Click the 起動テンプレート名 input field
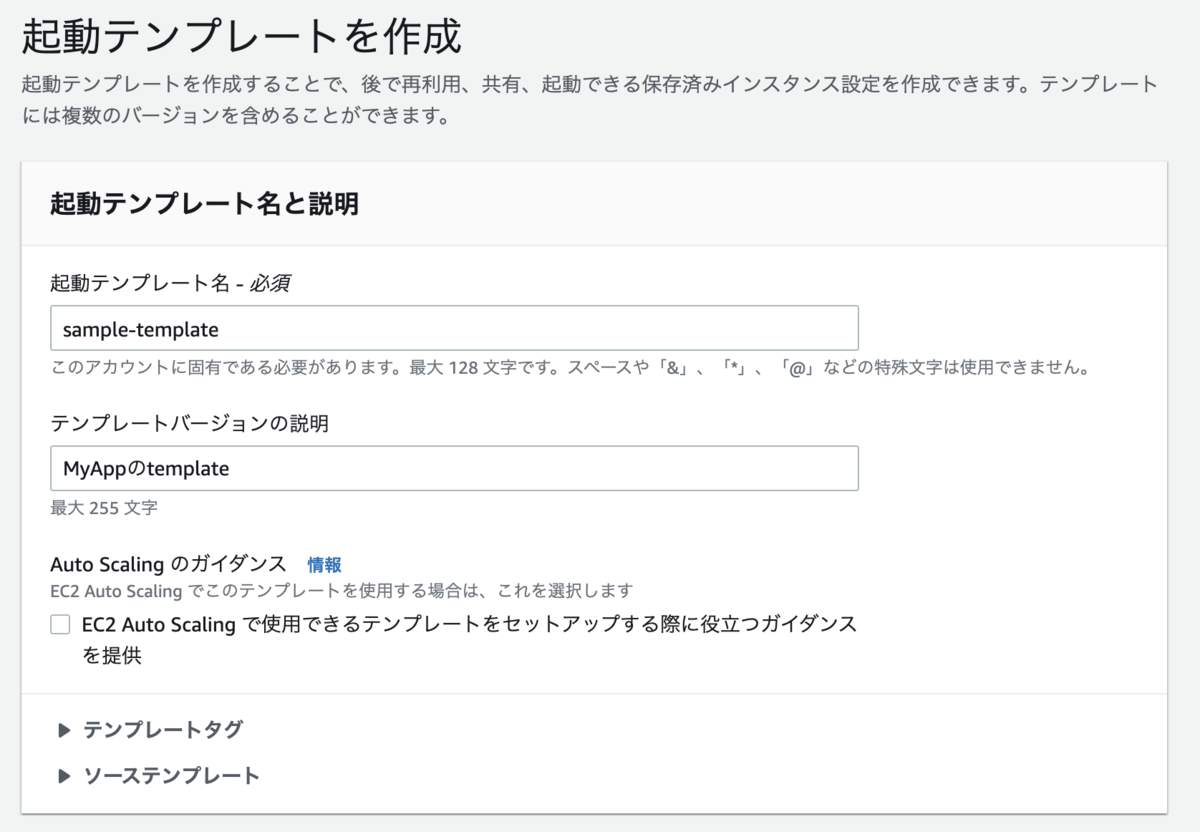This screenshot has width=1200, height=832. point(455,327)
